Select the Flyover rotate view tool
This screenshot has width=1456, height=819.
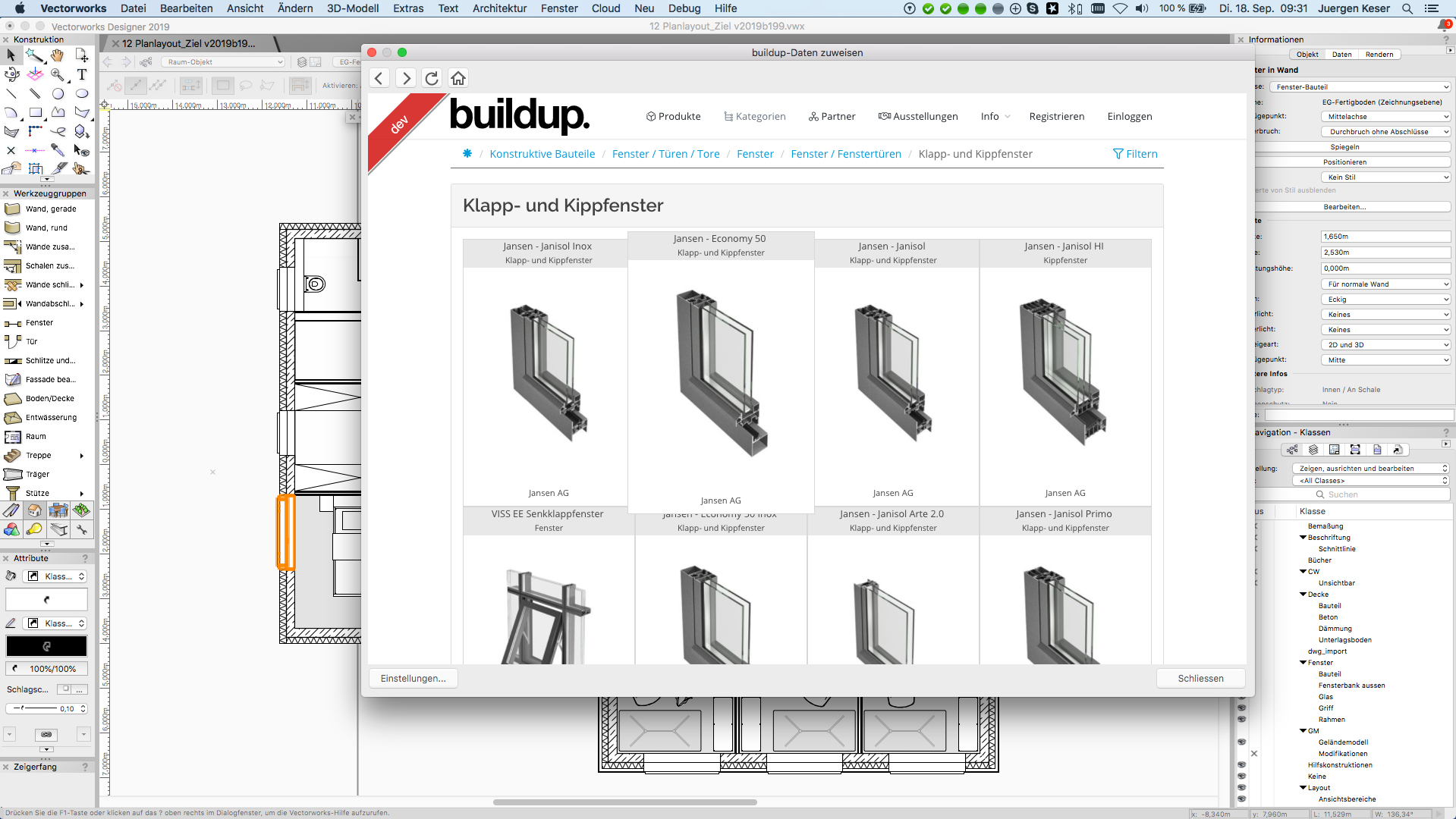[11, 74]
